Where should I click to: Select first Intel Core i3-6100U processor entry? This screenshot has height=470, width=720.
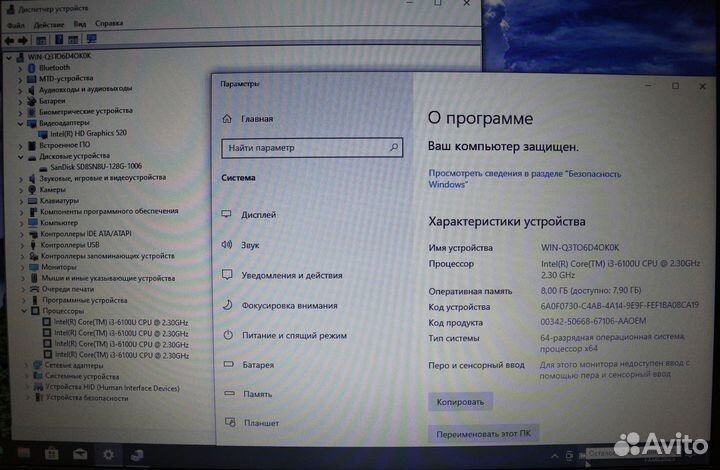tap(121, 322)
